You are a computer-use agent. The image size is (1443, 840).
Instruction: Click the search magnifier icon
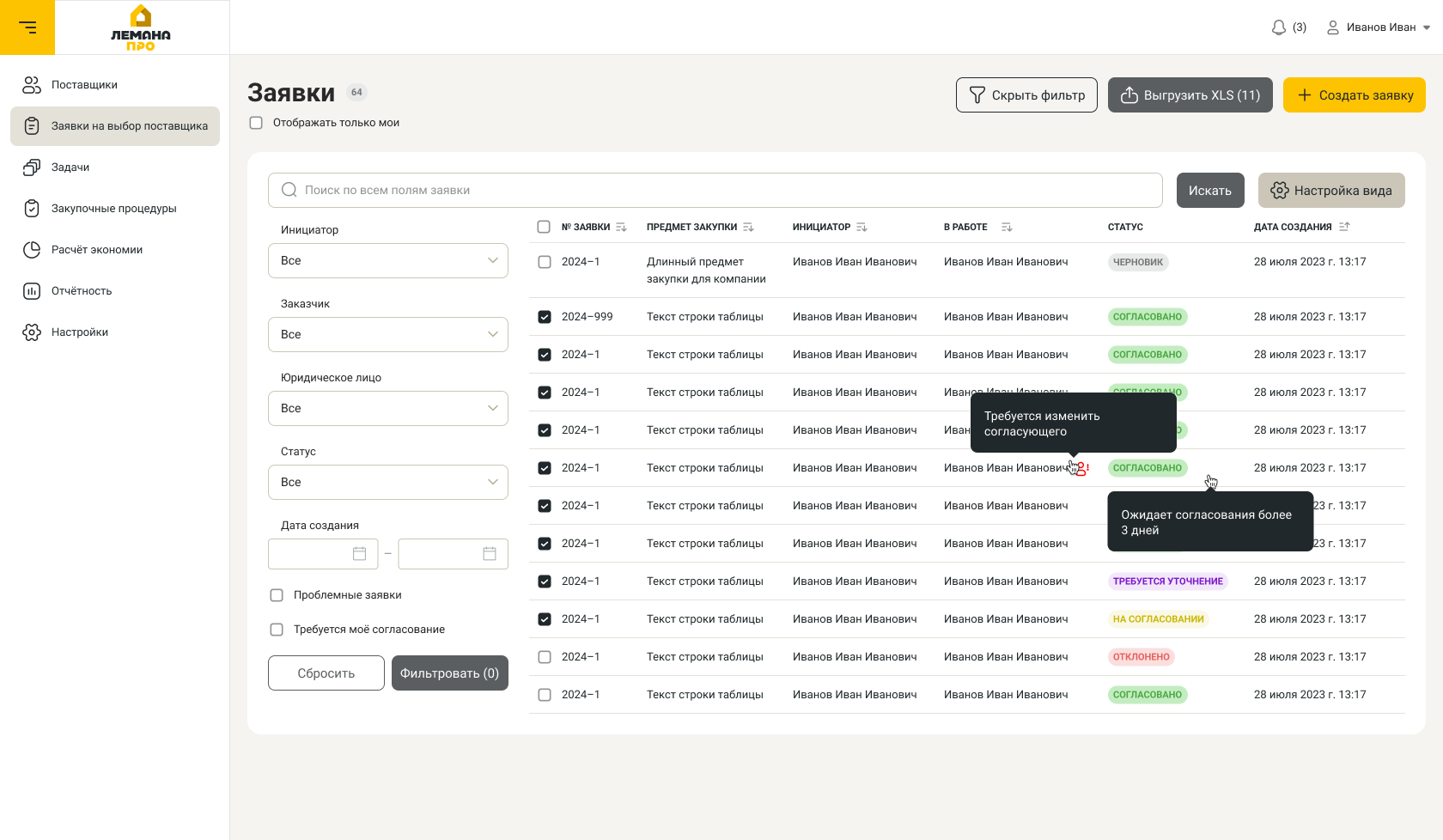[289, 190]
